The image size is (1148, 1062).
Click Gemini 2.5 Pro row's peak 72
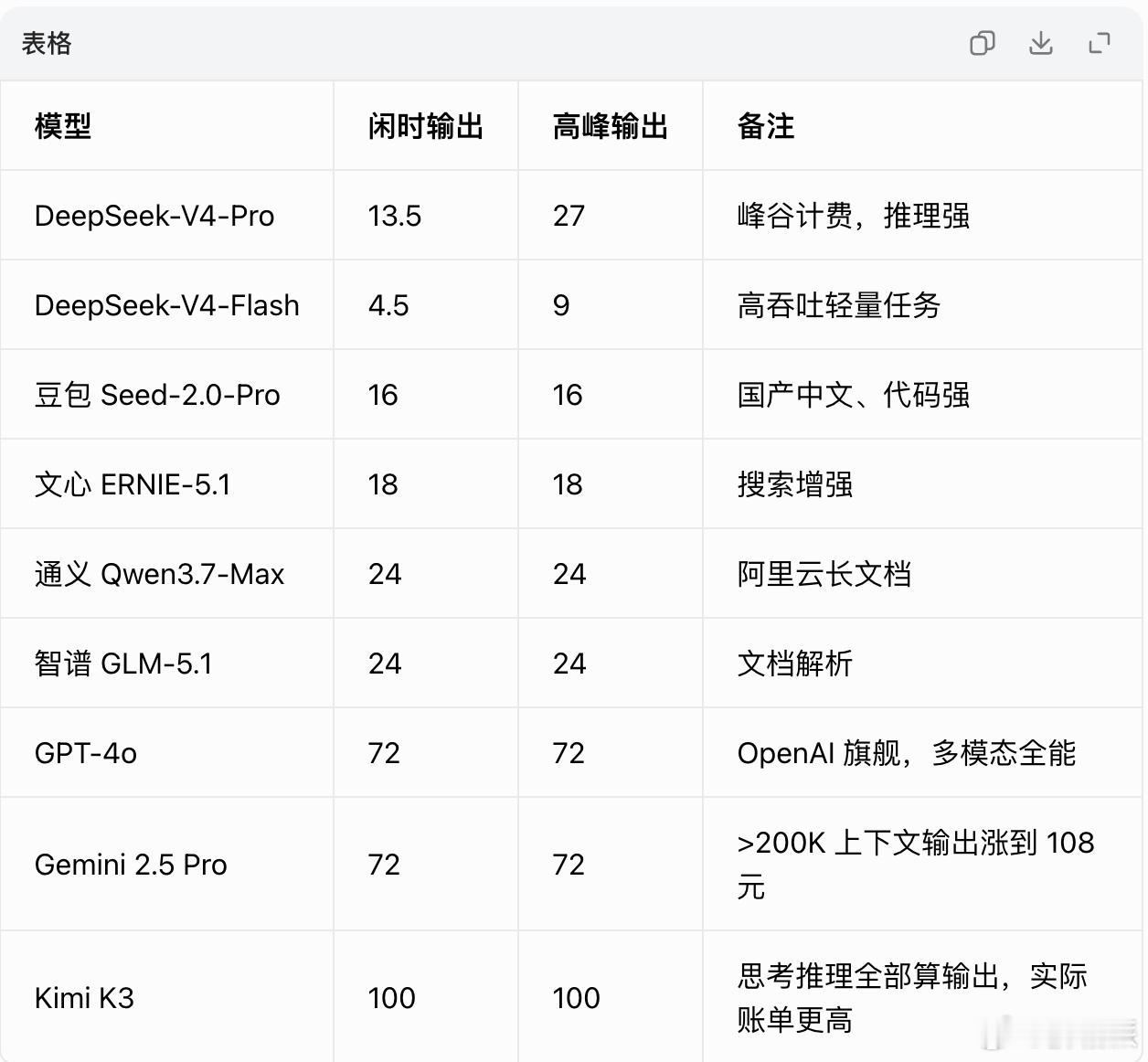point(569,865)
